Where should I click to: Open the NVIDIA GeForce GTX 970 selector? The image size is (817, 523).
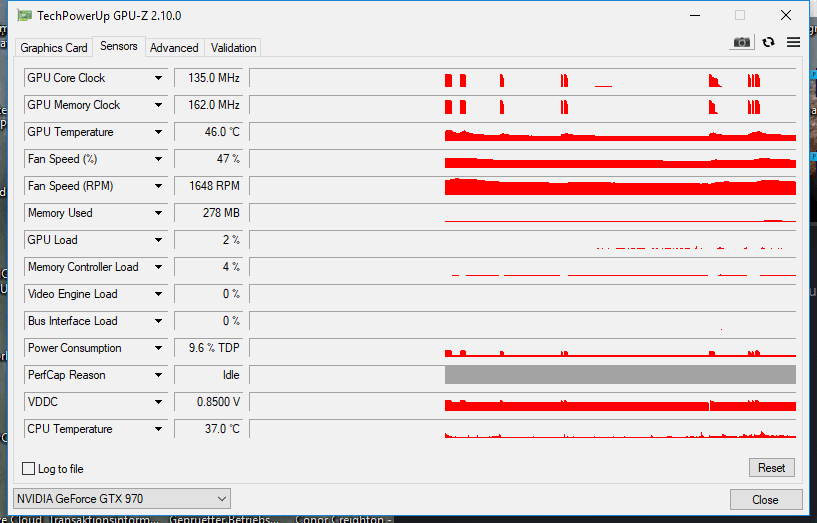point(122,499)
